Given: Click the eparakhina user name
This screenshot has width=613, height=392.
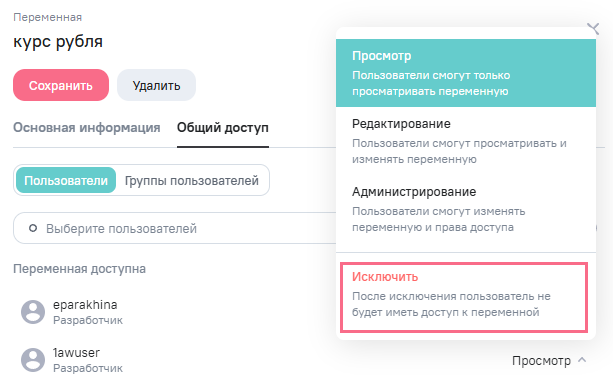Looking at the screenshot, I should [x=85, y=305].
